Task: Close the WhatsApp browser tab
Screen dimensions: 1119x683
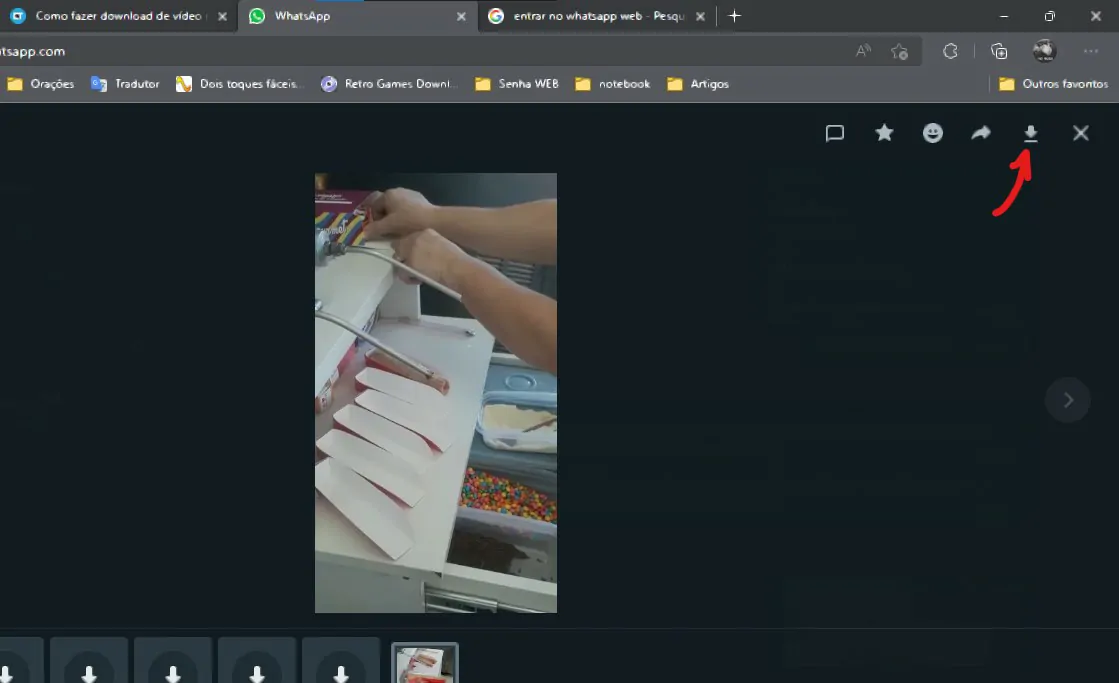Action: pyautogui.click(x=461, y=16)
